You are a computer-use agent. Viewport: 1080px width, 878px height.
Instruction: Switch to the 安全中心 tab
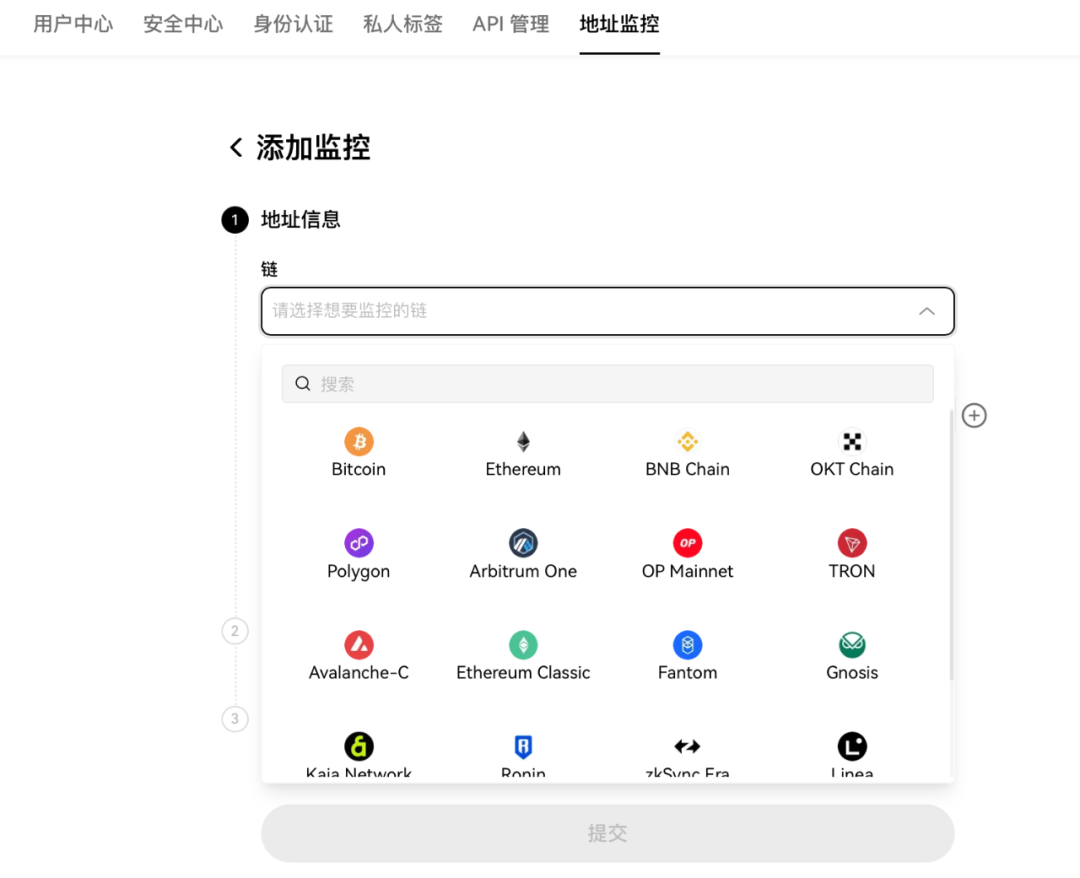[x=183, y=24]
